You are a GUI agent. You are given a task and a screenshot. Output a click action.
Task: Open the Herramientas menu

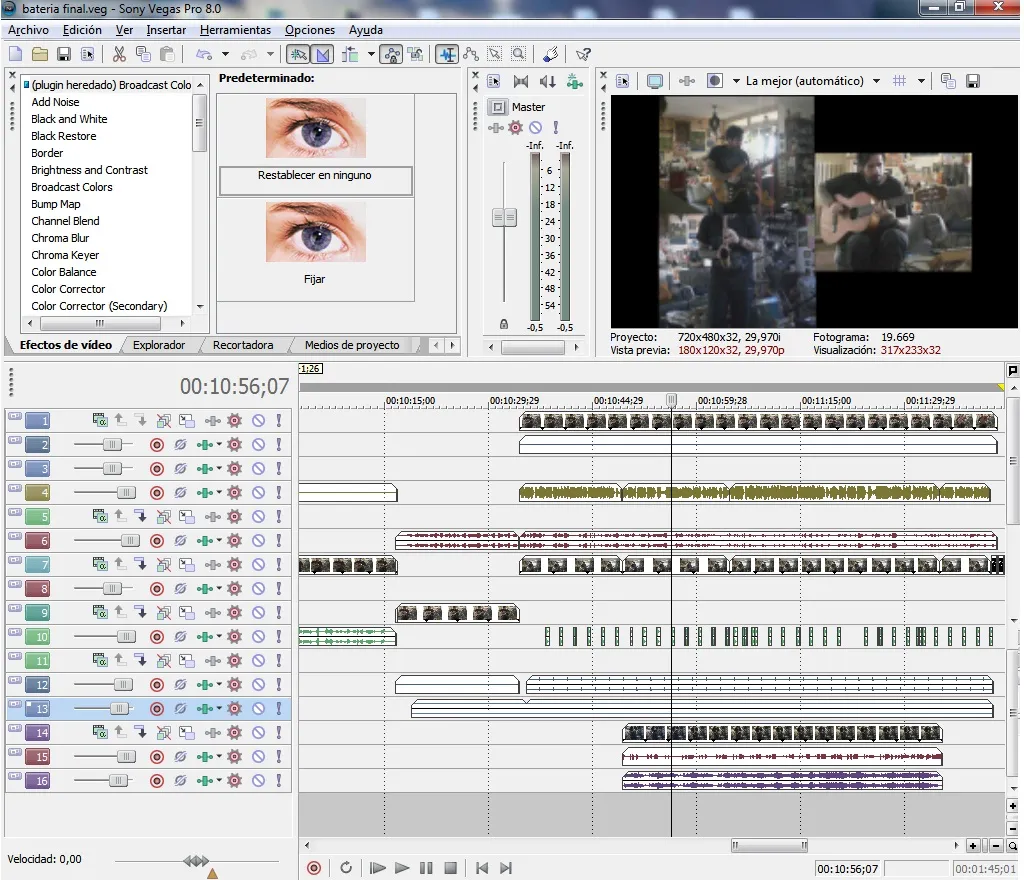click(x=235, y=30)
